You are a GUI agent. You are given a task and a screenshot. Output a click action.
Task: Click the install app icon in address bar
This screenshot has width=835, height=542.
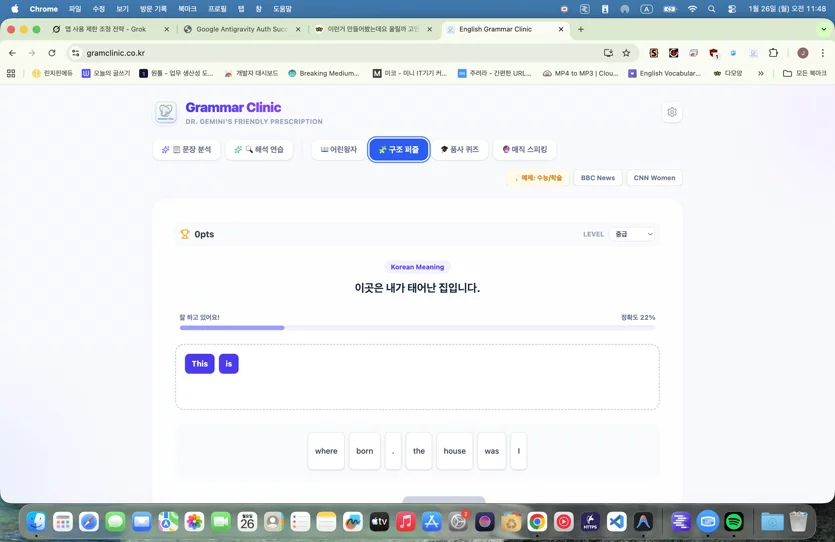pos(608,53)
